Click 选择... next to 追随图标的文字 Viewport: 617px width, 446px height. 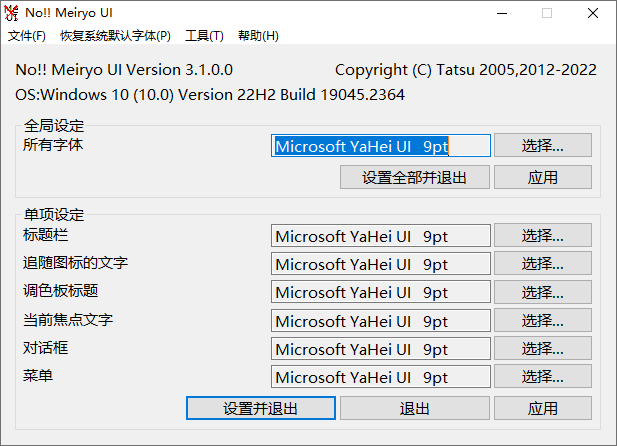[x=542, y=264]
